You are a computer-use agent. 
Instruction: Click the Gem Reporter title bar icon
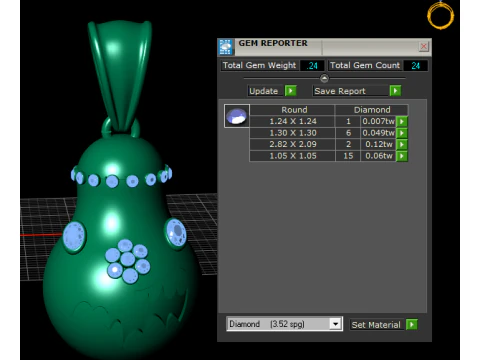coord(226,47)
